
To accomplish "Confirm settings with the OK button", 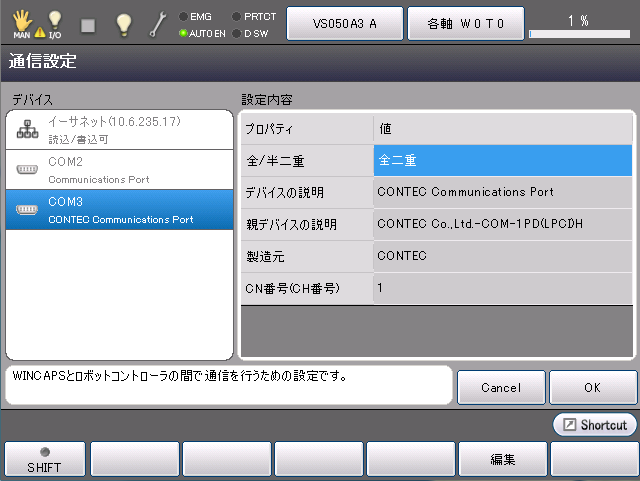I will click(x=592, y=387).
